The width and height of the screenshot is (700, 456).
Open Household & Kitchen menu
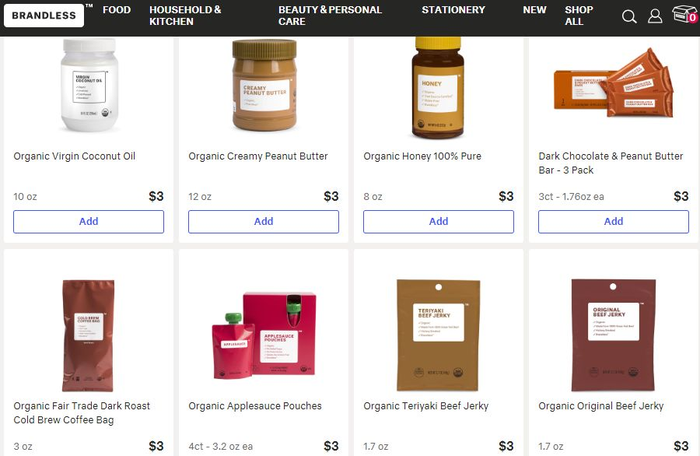pos(185,16)
